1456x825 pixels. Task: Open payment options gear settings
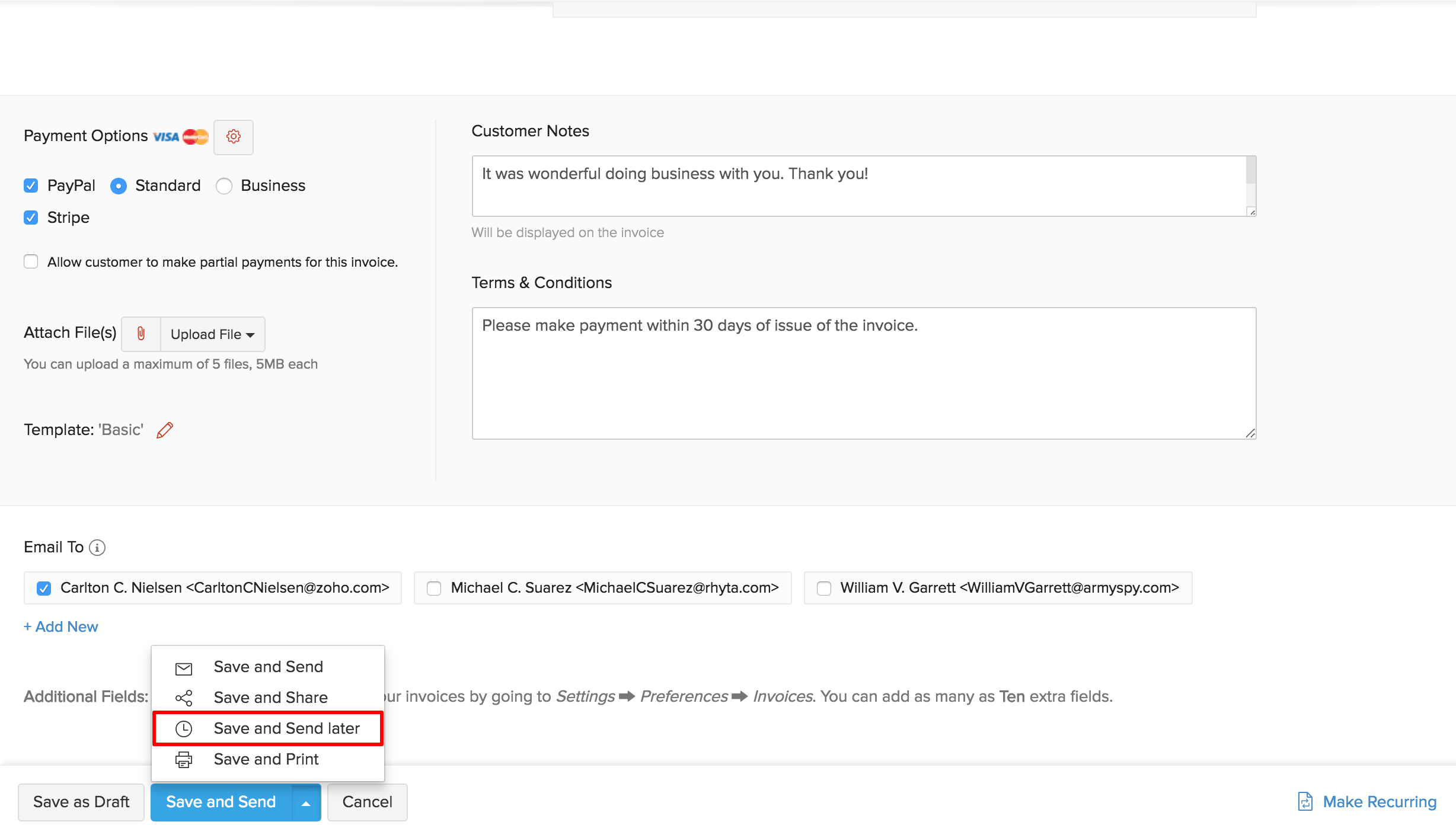click(x=233, y=137)
